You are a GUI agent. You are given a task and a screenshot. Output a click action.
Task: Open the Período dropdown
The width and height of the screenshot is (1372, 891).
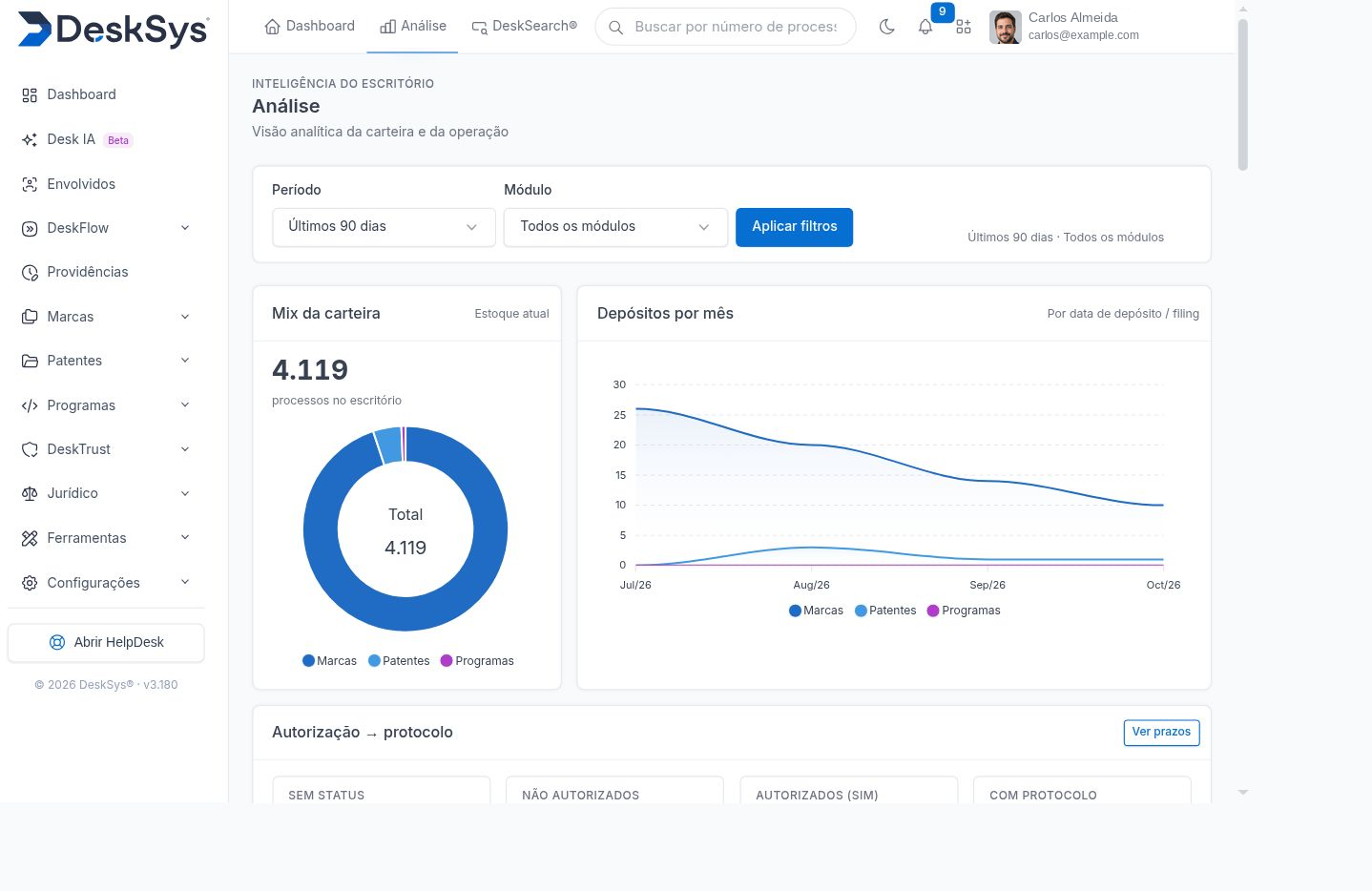click(x=384, y=227)
